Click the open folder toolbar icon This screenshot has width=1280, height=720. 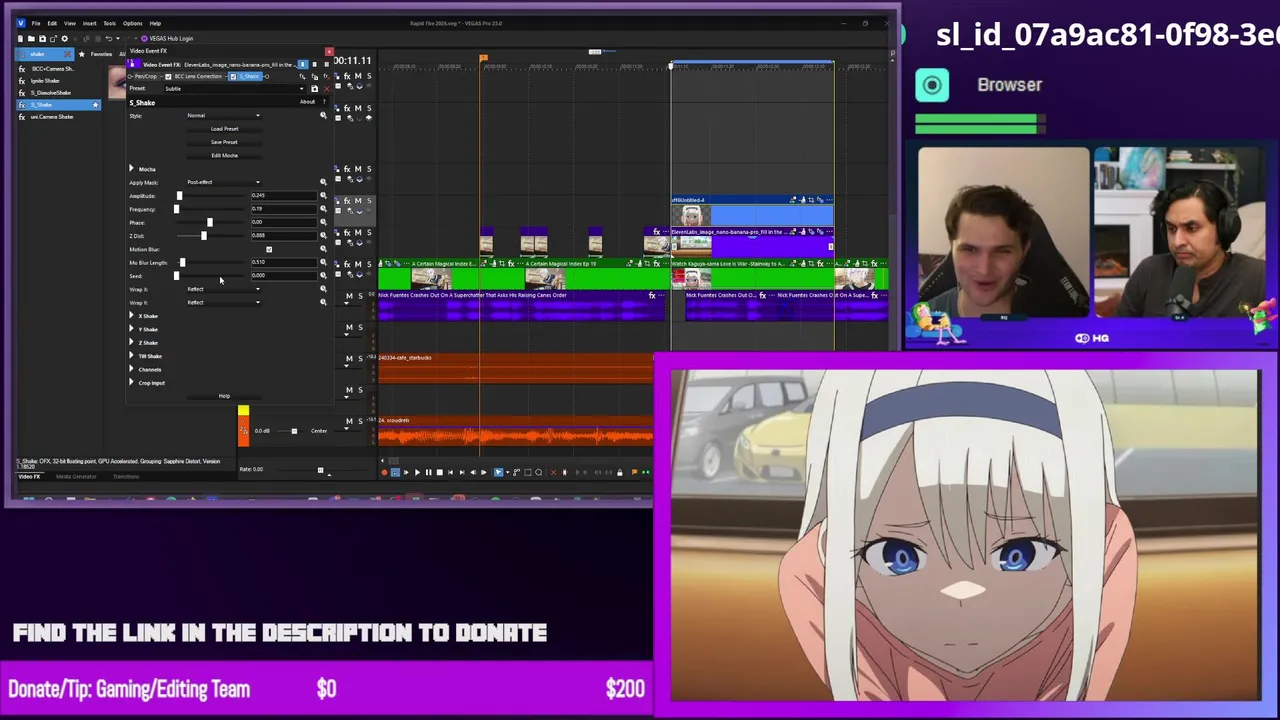coord(32,38)
